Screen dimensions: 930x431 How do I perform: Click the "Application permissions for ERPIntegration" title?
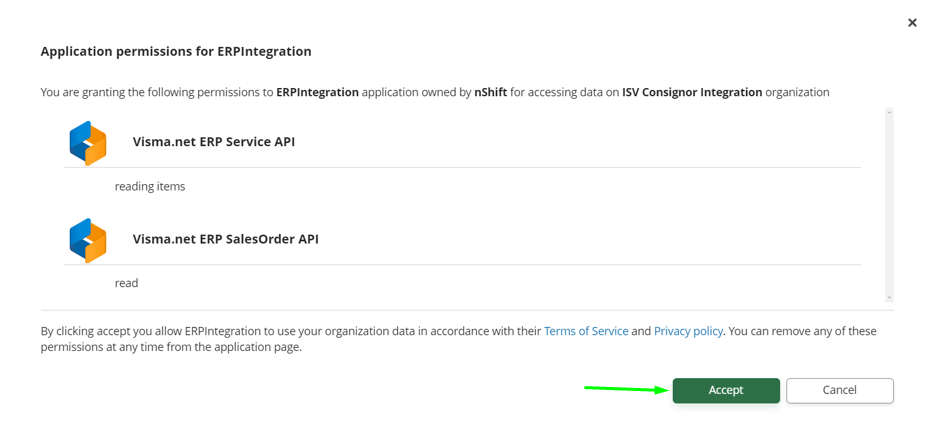tap(176, 51)
